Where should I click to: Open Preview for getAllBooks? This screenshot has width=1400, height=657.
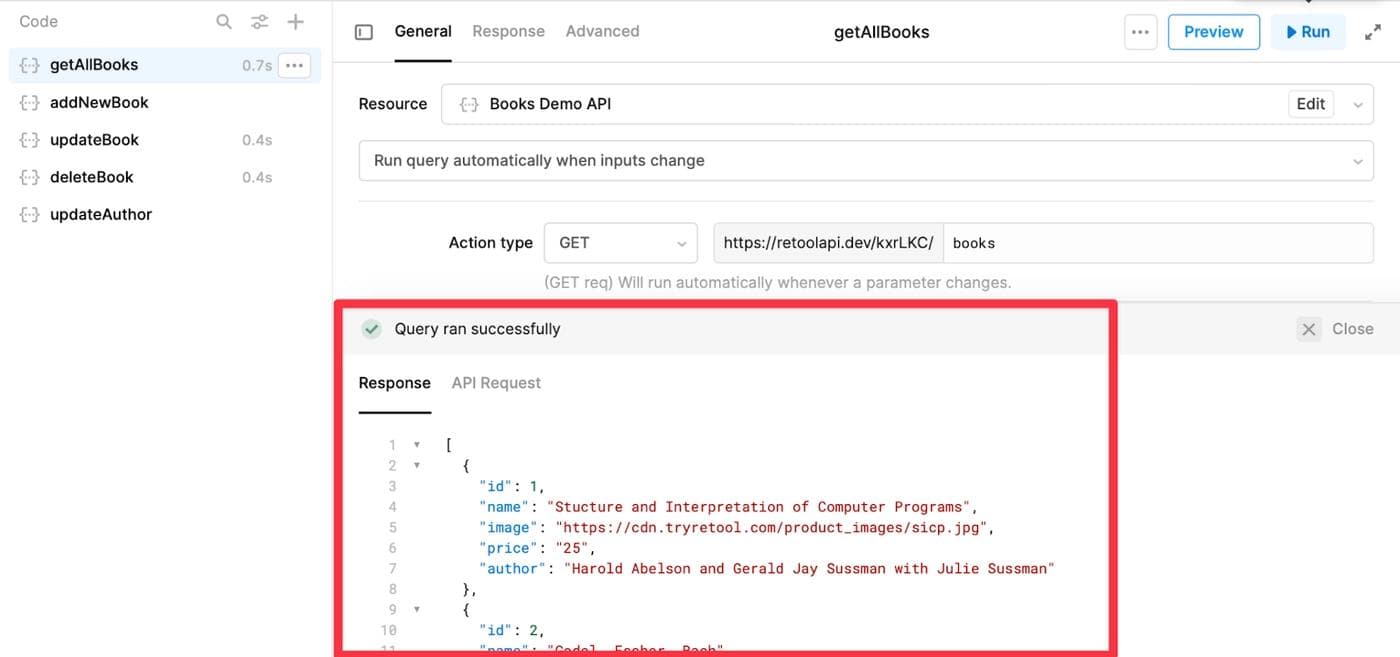[x=1213, y=31]
